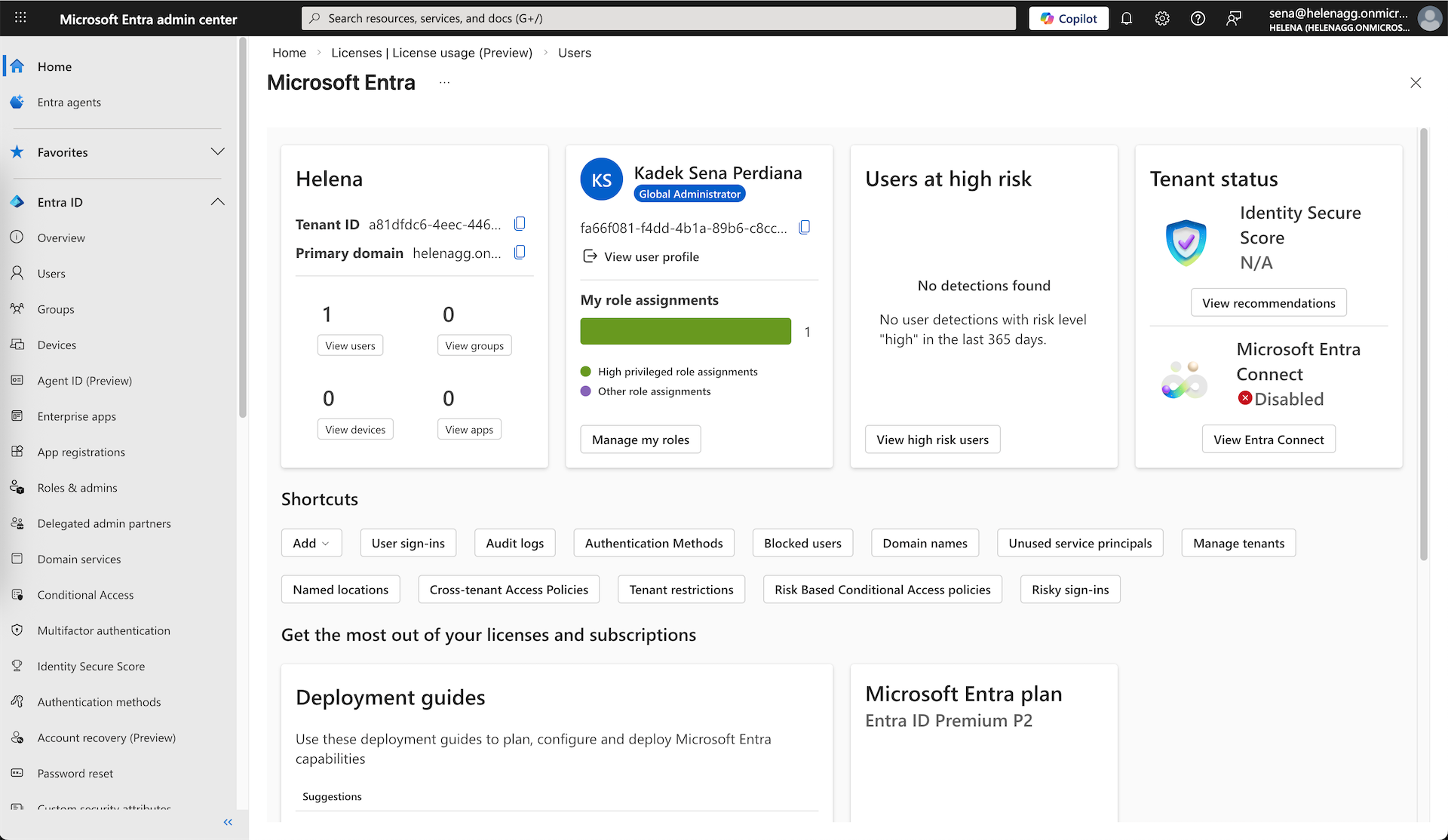
Task: Click the notifications bell icon
Action: pos(1126,19)
